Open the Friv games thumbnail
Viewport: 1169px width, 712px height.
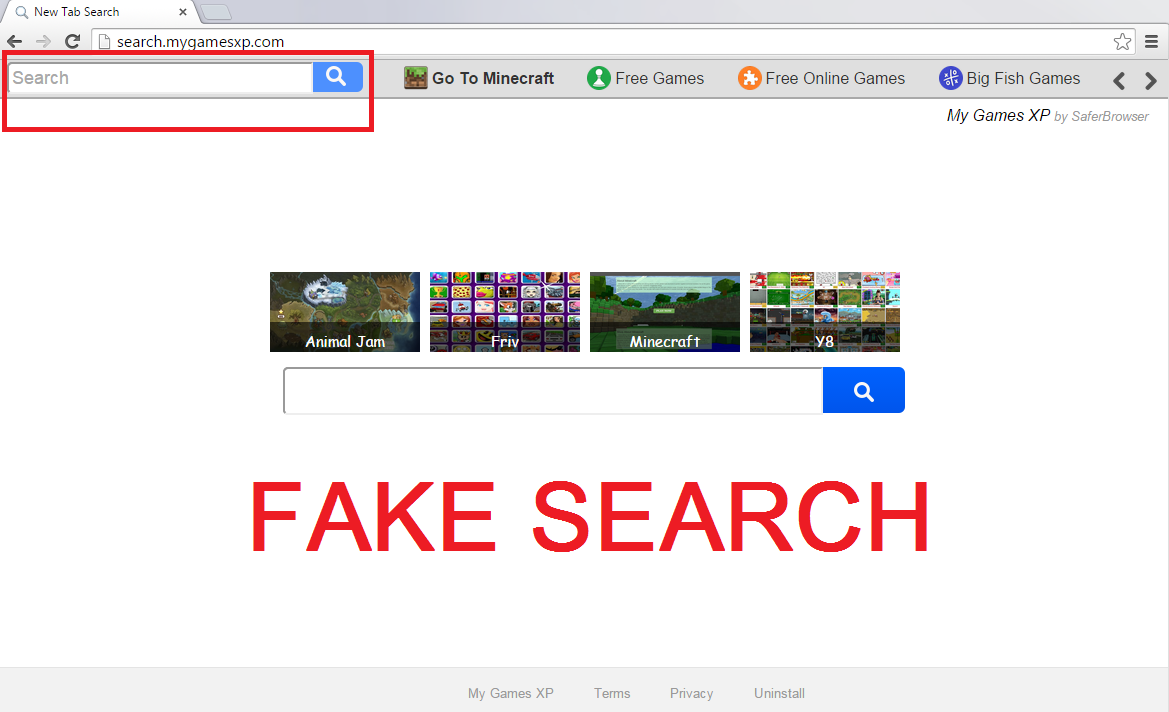tap(505, 312)
